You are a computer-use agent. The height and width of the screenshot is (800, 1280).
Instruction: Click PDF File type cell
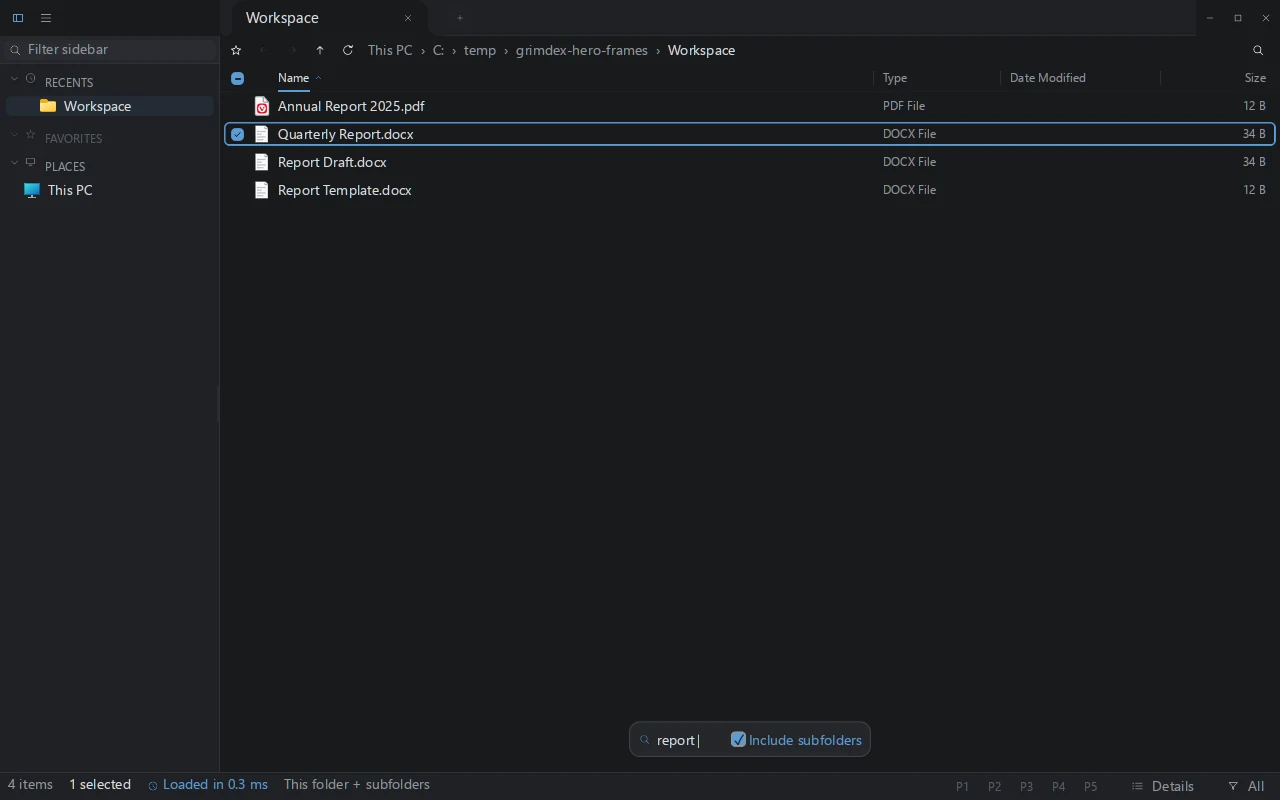(904, 106)
